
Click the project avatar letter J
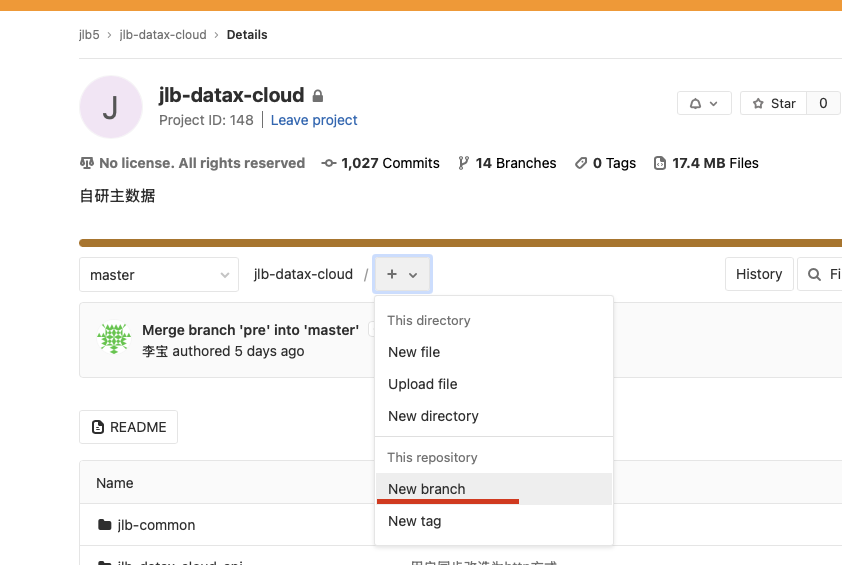(110, 107)
